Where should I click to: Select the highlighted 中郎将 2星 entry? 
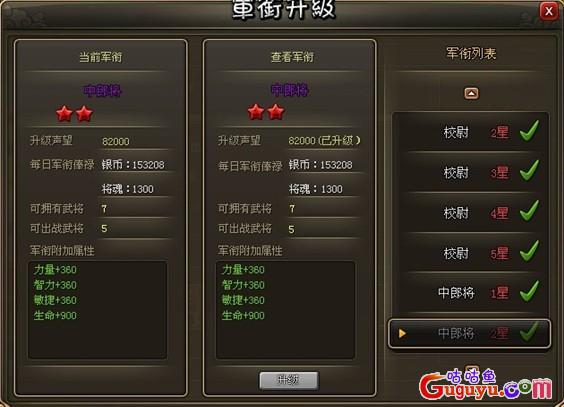469,334
